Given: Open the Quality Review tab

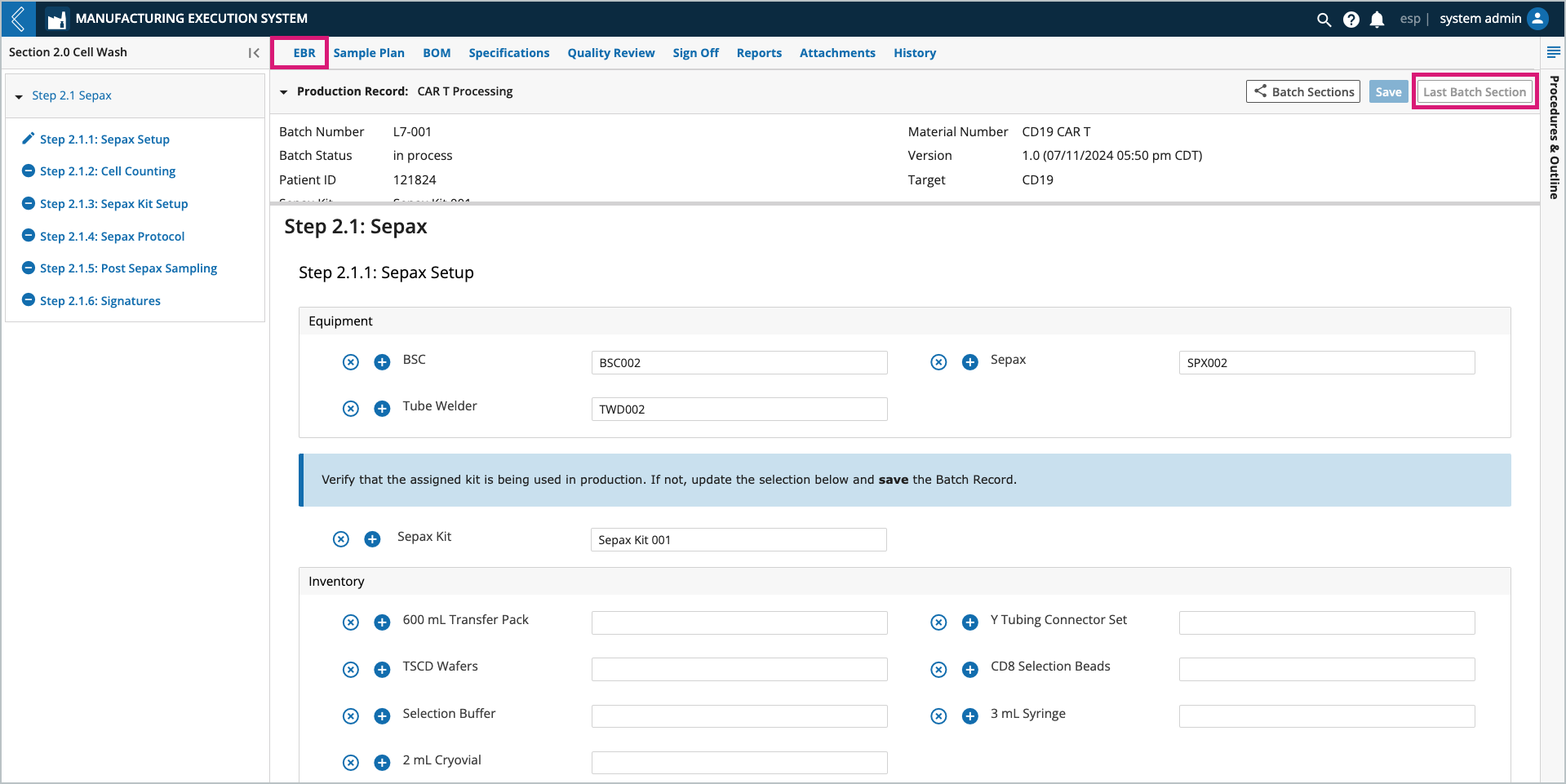Looking at the screenshot, I should [611, 53].
